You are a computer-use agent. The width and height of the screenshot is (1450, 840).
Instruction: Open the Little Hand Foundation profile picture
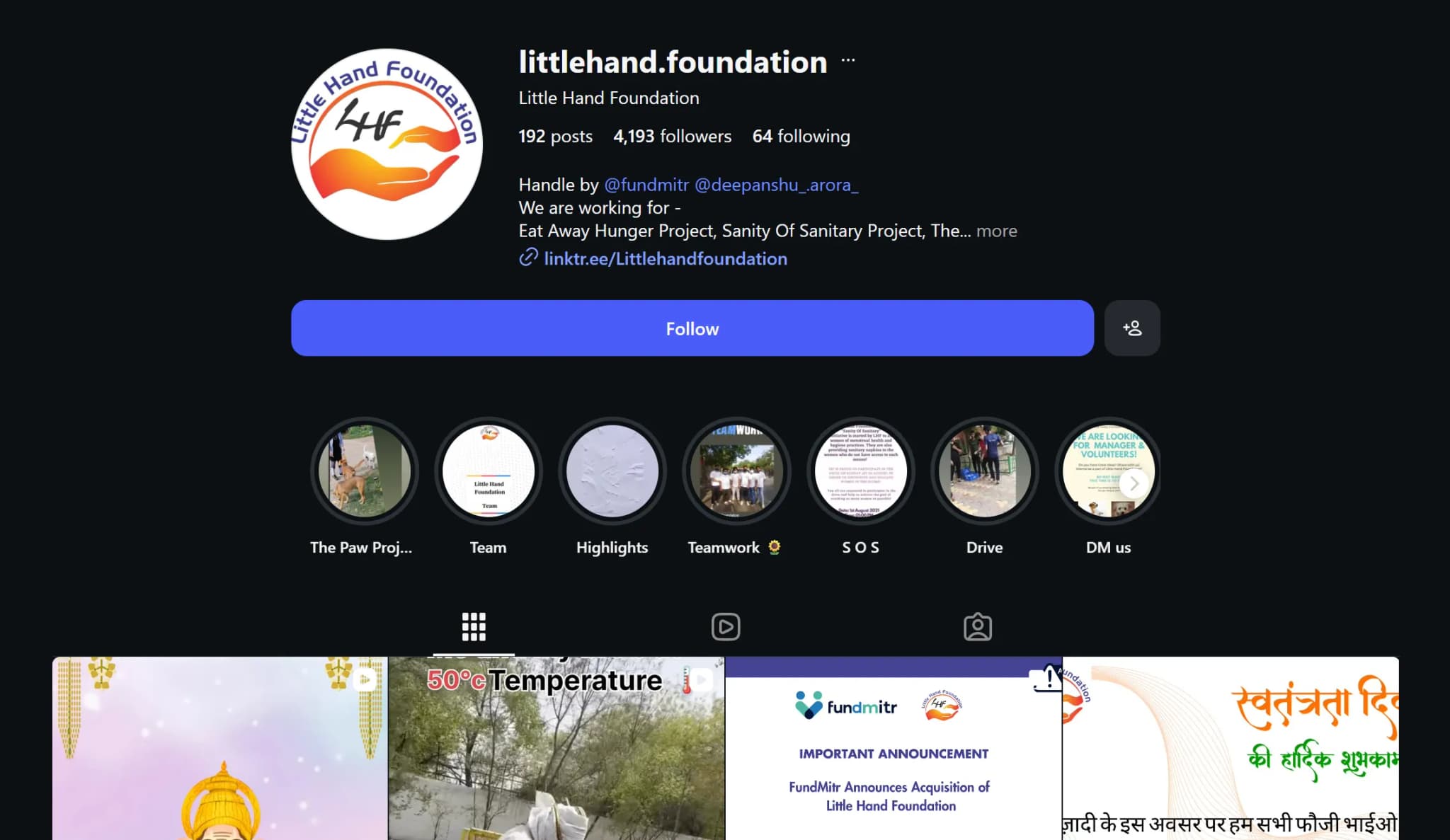coord(387,144)
